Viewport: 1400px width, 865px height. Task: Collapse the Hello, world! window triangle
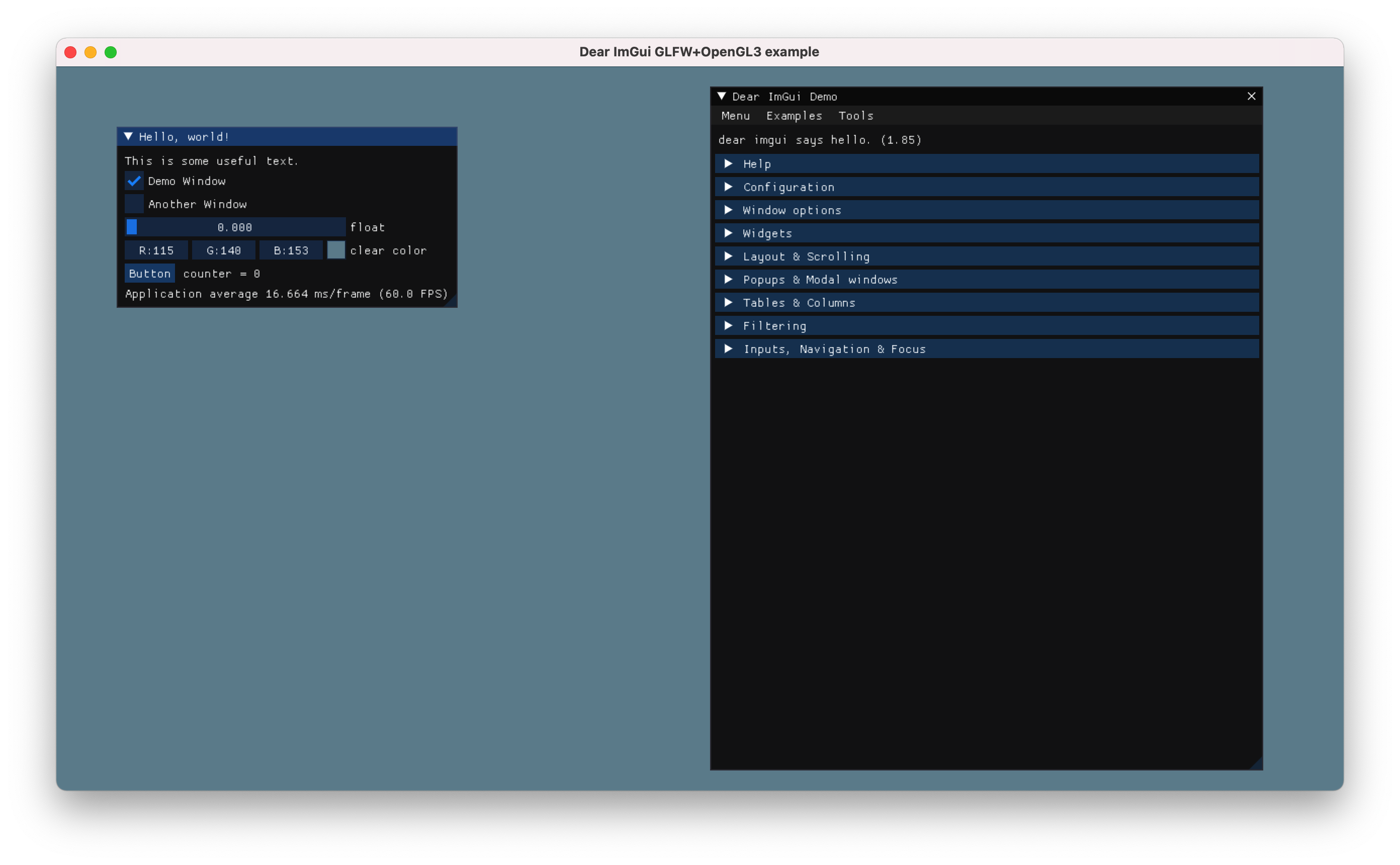(x=128, y=136)
